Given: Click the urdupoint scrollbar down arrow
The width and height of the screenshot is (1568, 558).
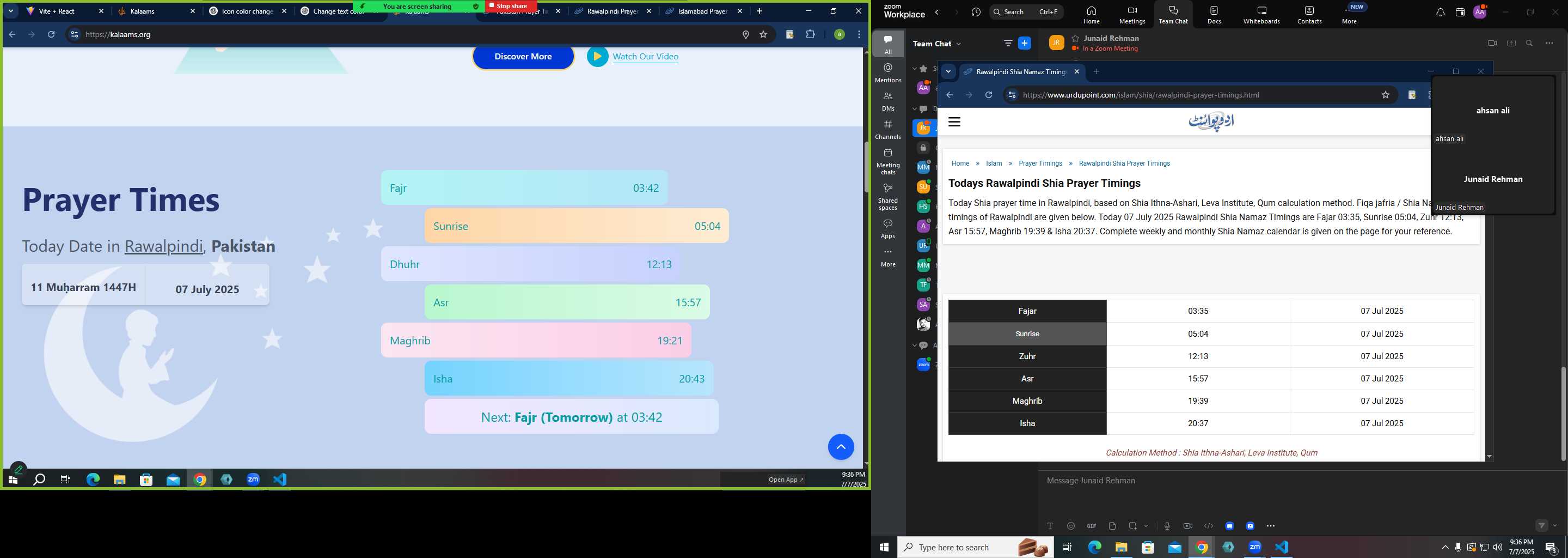Looking at the screenshot, I should (1489, 456).
